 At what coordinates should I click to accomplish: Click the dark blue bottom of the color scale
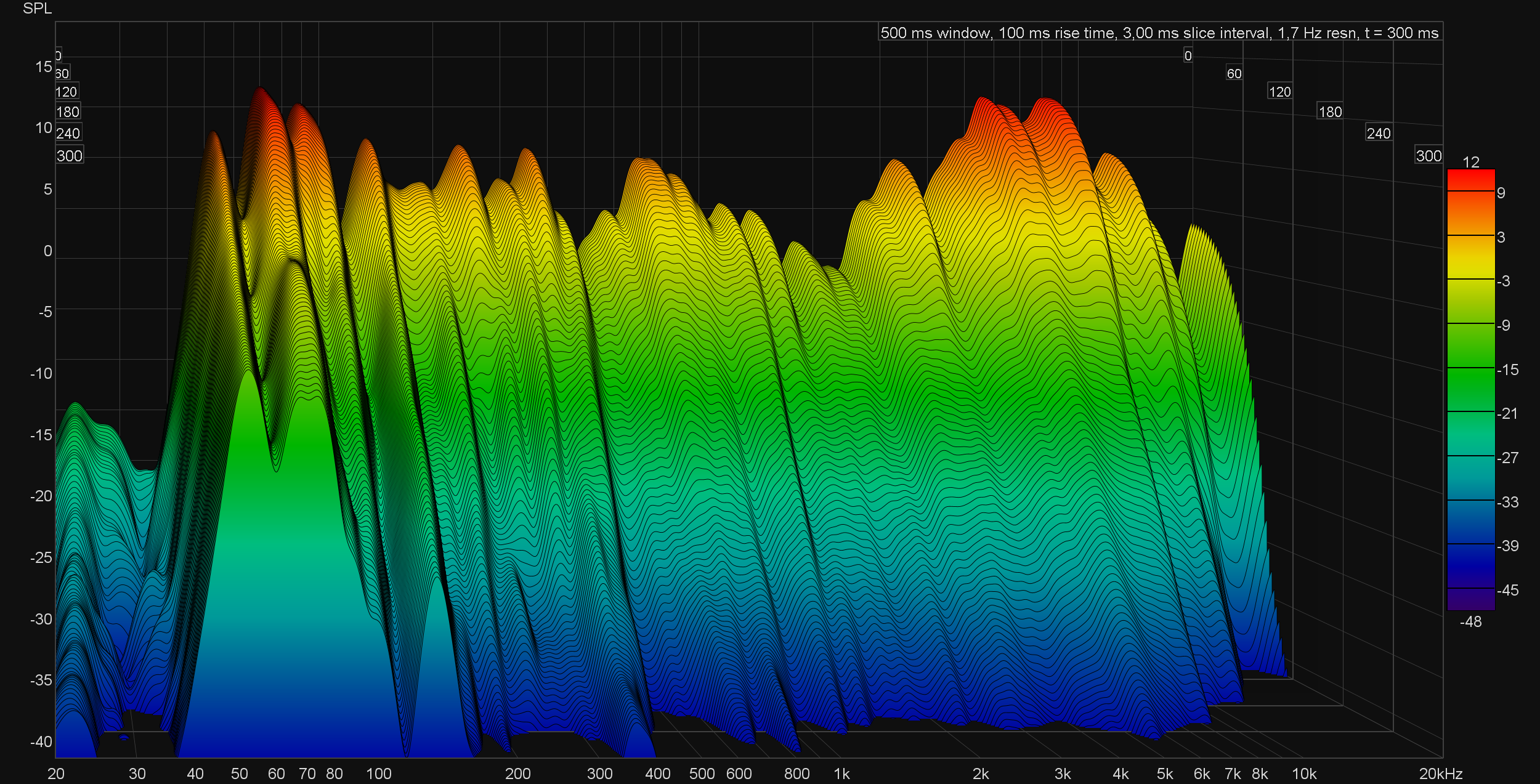click(1470, 597)
